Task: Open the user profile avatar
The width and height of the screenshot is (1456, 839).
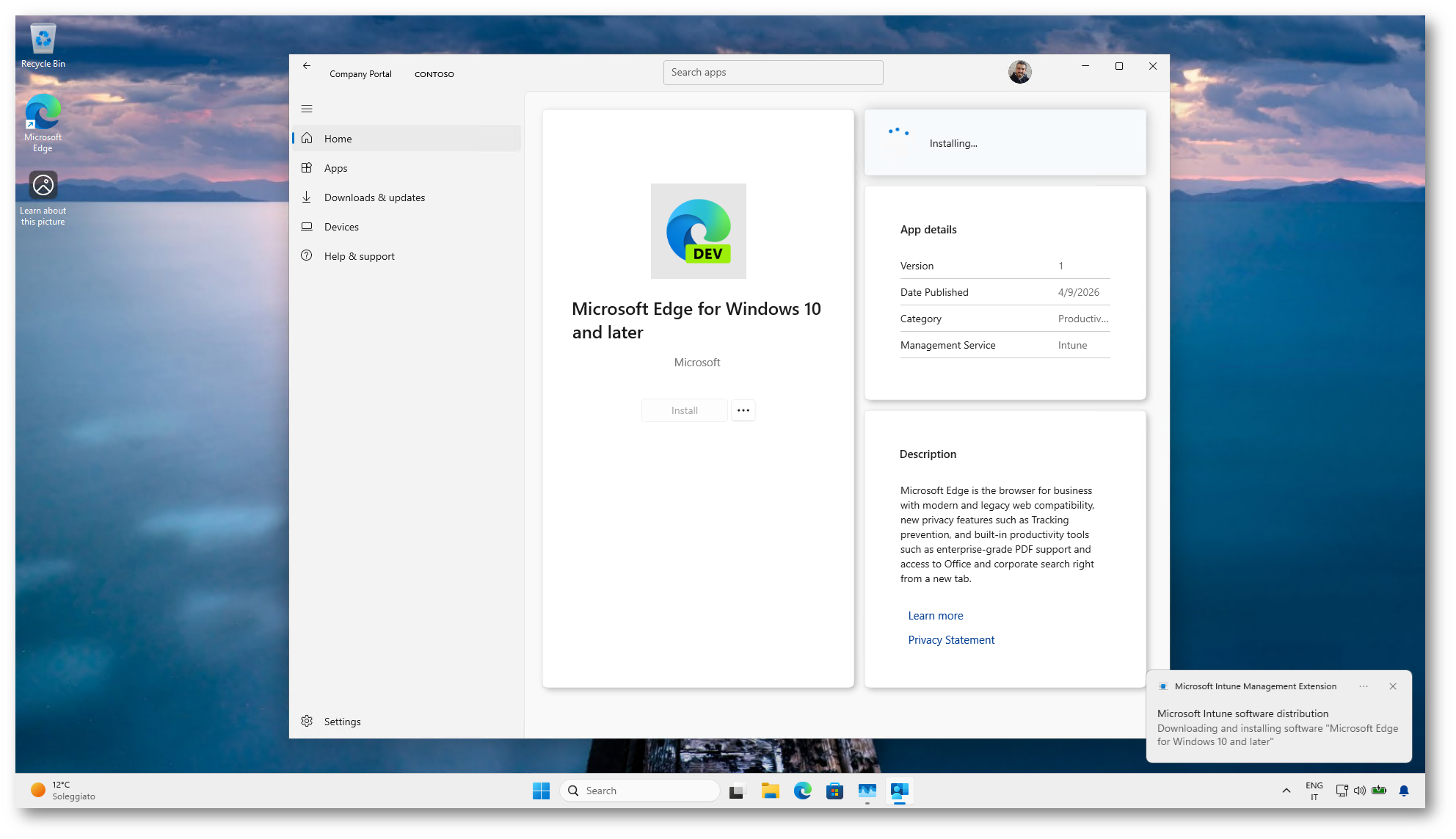Action: [1019, 72]
